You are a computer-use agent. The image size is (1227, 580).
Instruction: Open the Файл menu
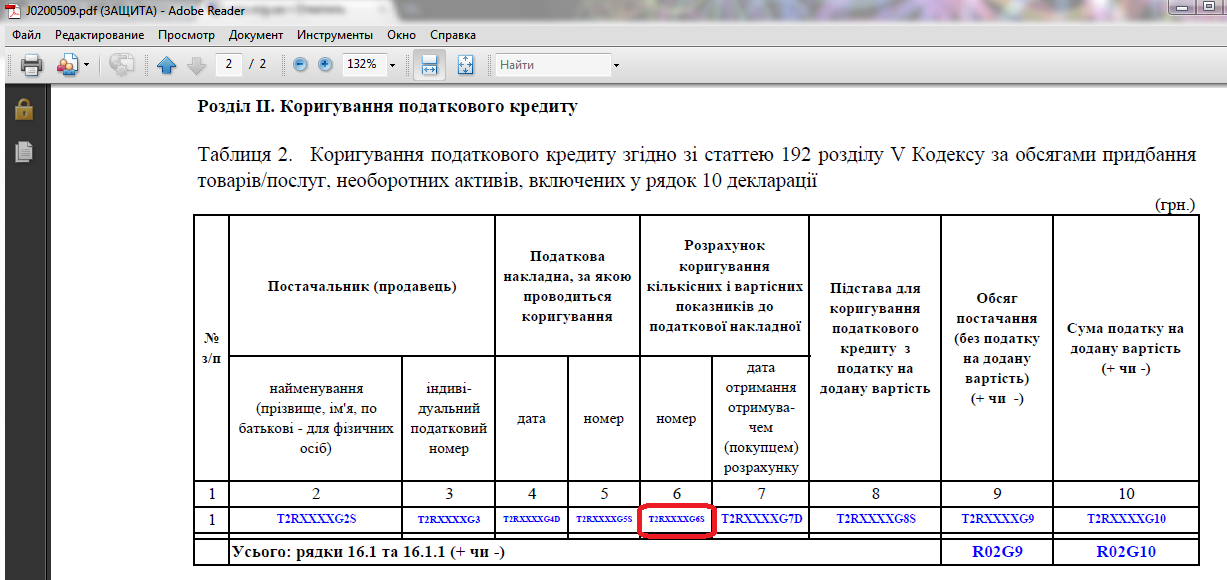(26, 34)
